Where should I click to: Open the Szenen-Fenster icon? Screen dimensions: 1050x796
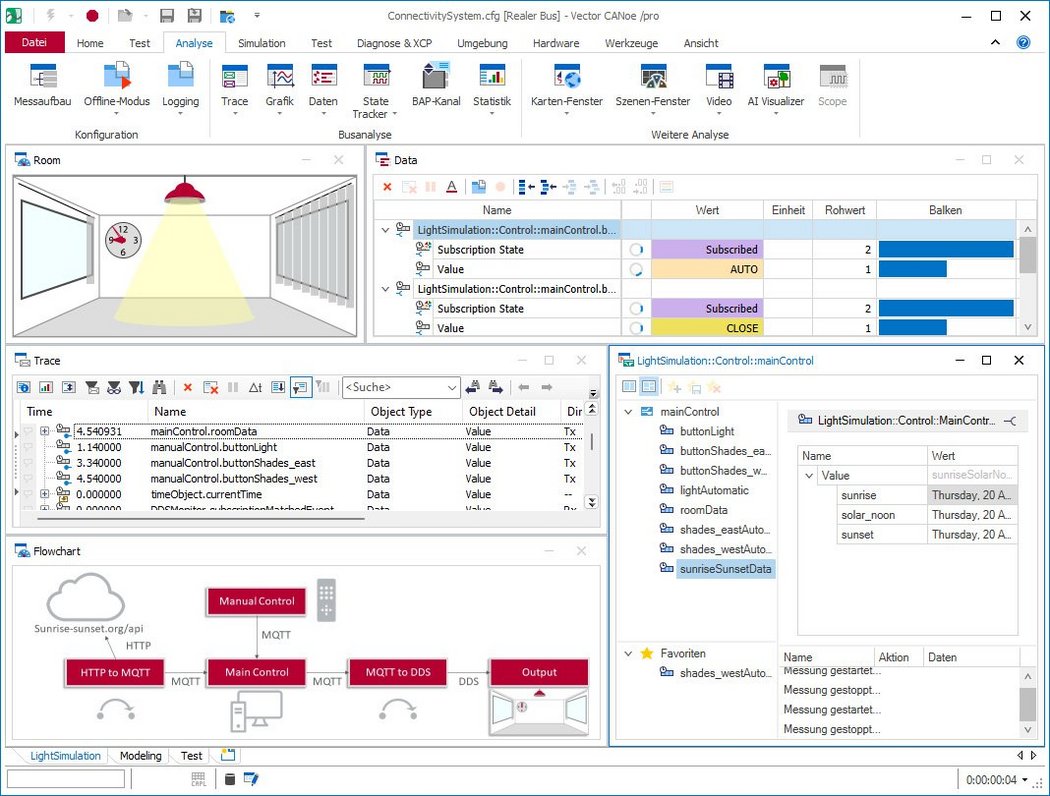pos(652,87)
